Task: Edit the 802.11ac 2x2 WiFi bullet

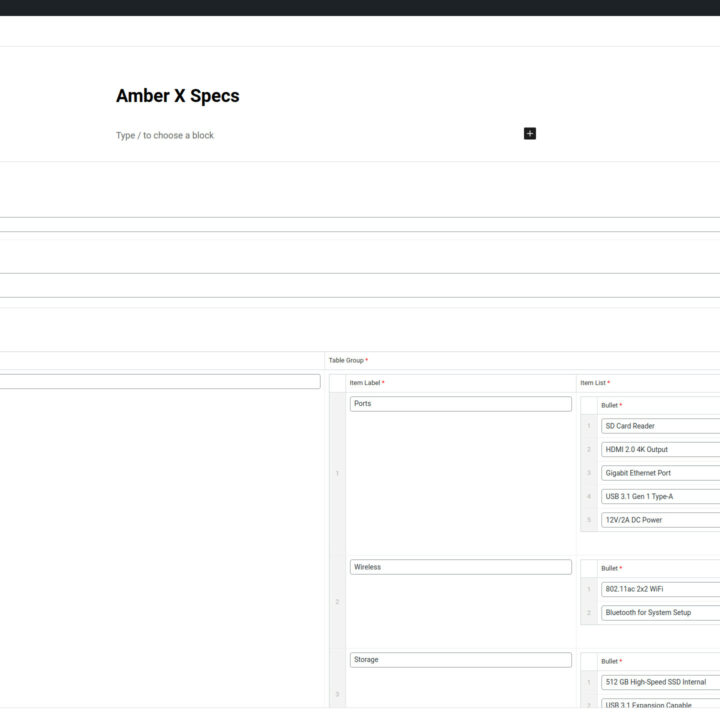Action: pyautogui.click(x=660, y=589)
